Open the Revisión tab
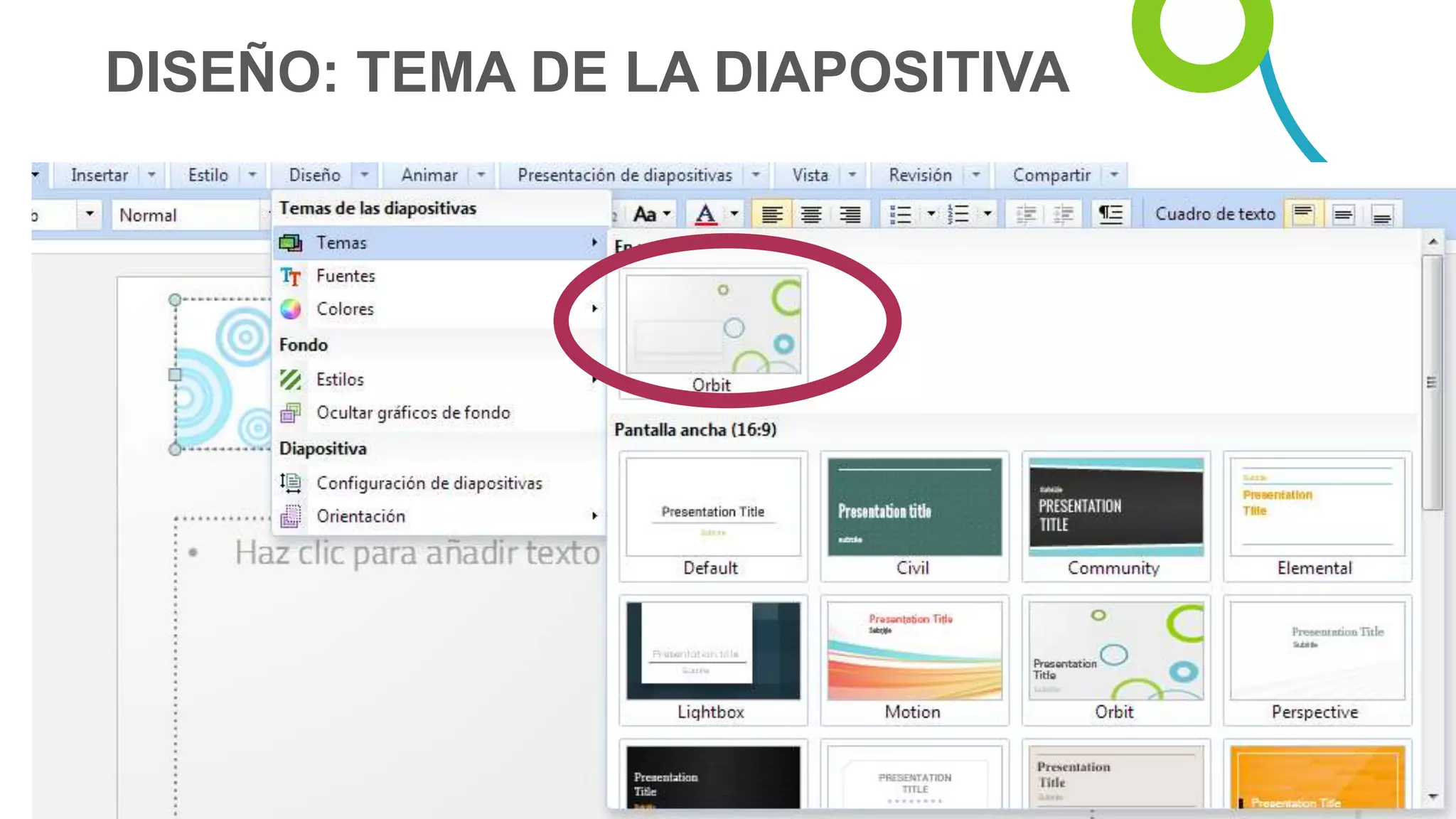Image resolution: width=1456 pixels, height=819 pixels. 920,175
